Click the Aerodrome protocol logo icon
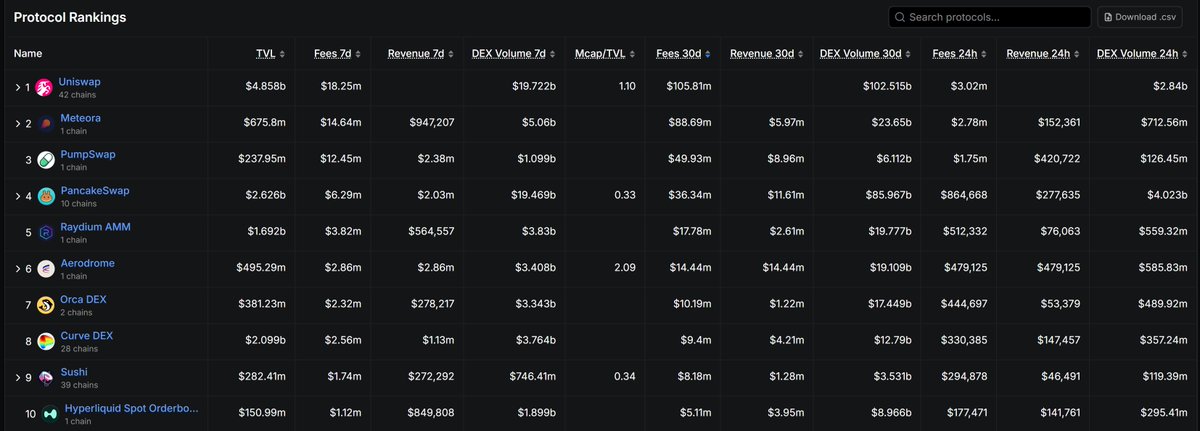 click(x=44, y=269)
